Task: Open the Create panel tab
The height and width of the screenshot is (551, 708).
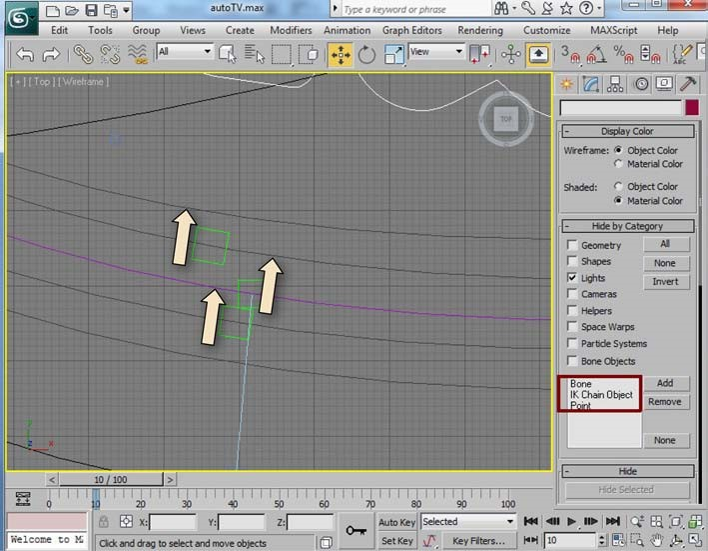Action: [567, 84]
